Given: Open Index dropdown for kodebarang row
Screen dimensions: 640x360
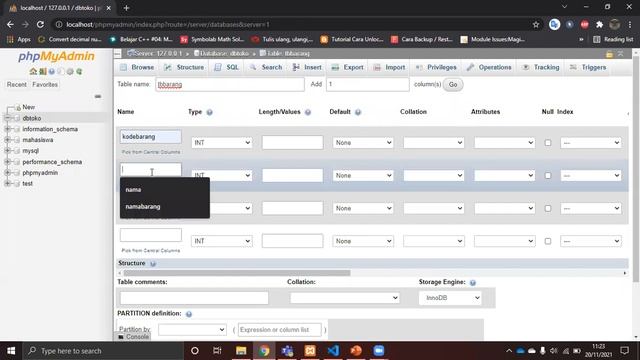Looking at the screenshot, I should [x=591, y=142].
